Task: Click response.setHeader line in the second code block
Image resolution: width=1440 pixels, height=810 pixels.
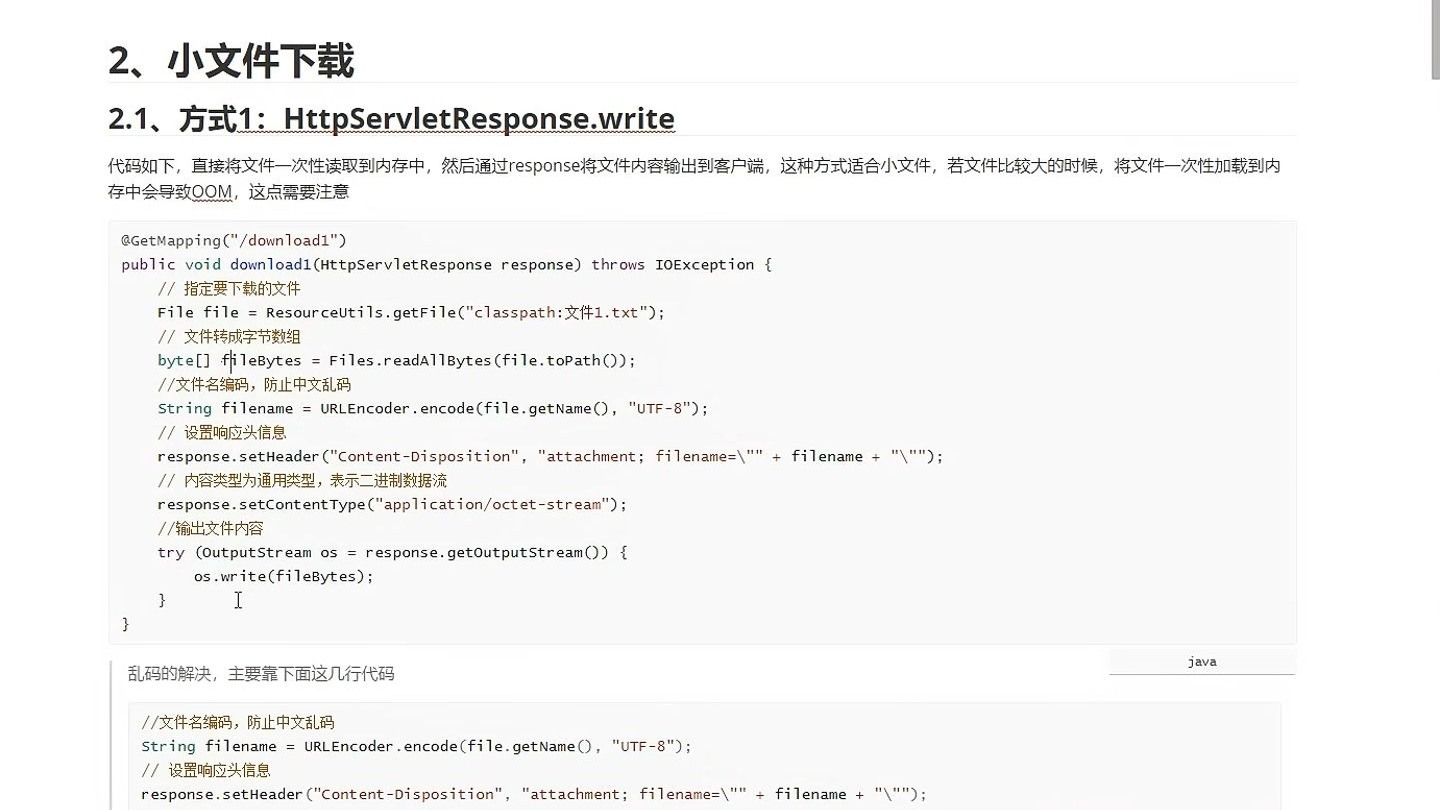Action: (x=534, y=794)
